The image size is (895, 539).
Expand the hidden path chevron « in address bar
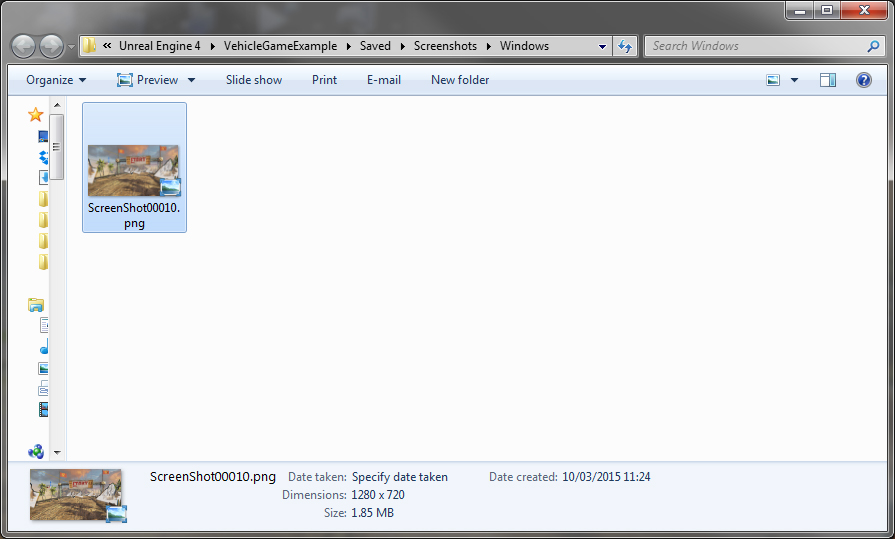pos(107,46)
